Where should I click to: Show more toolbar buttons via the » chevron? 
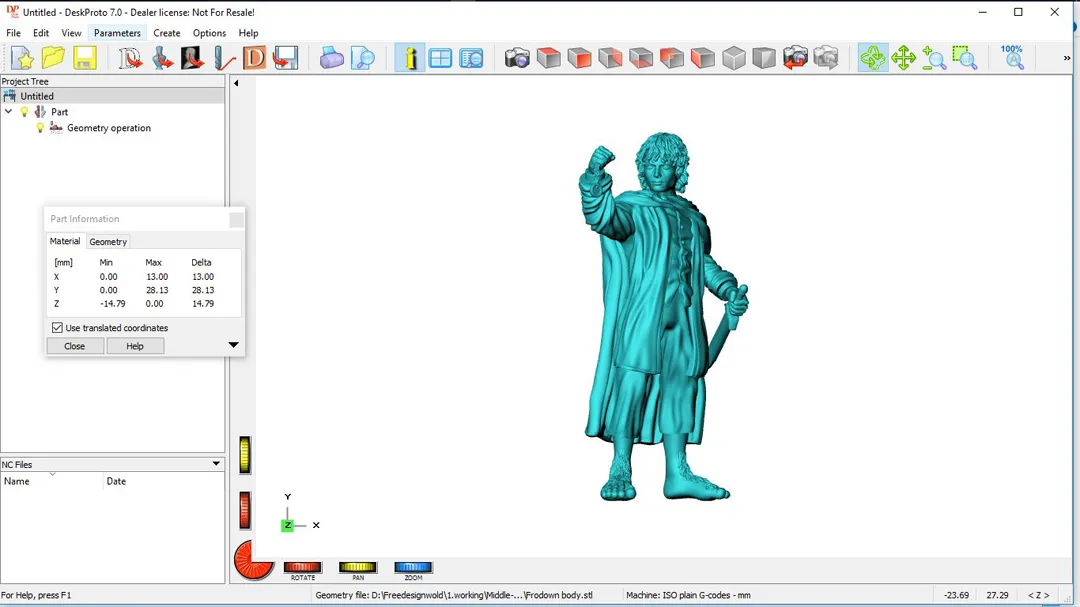1067,58
